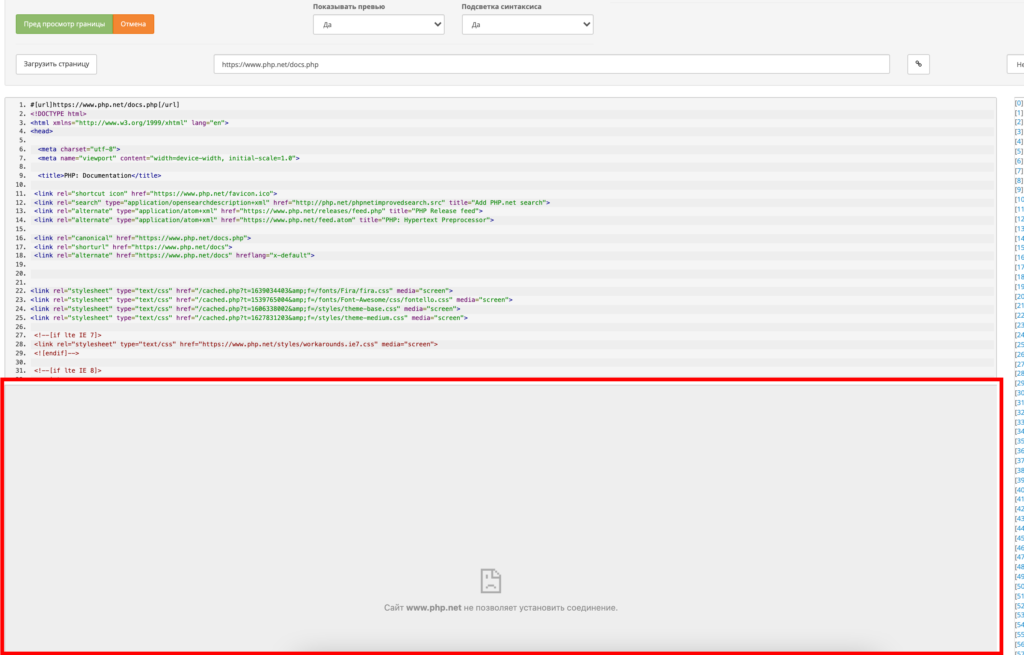The width and height of the screenshot is (1024, 655).
Task: Click the Подсветка синтаксиса label
Action: pyautogui.click(x=502, y=7)
